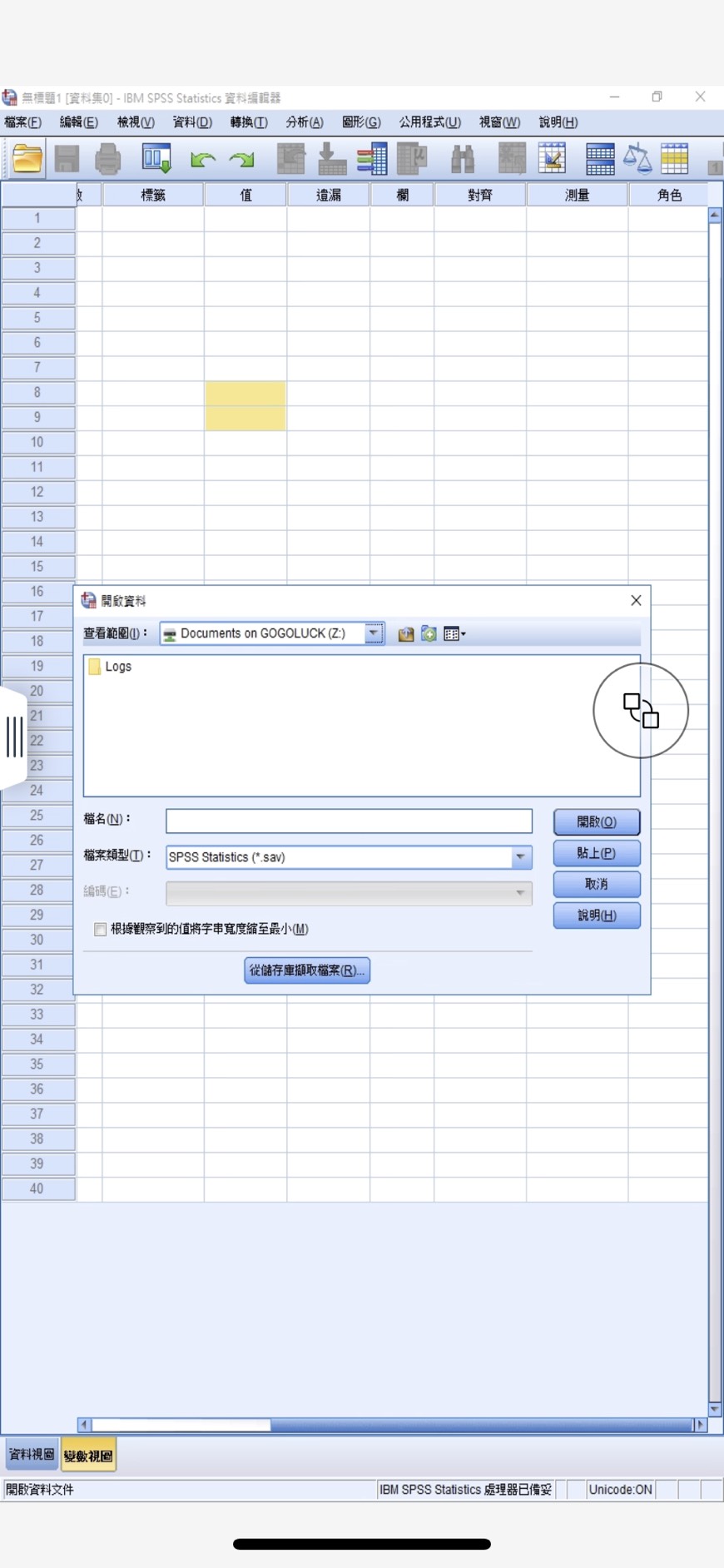This screenshot has width=724, height=1568.
Task: Click the Weight cases scales icon
Action: (637, 158)
